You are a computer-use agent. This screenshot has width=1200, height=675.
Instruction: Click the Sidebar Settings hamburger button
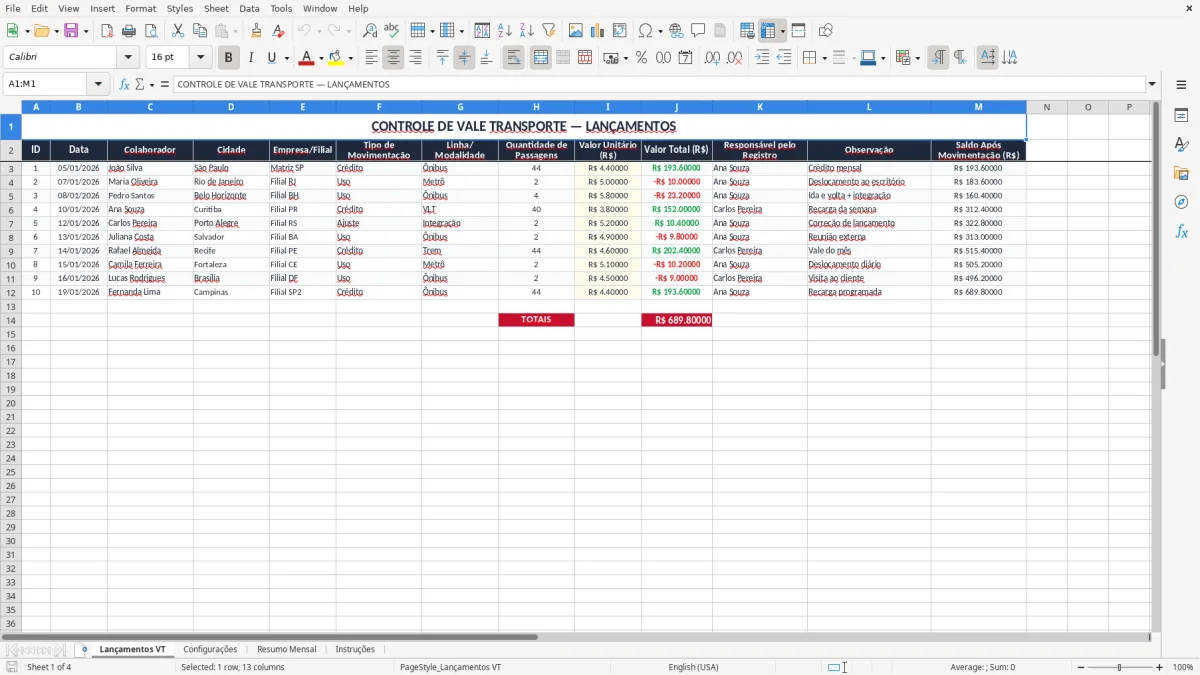[x=1182, y=85]
